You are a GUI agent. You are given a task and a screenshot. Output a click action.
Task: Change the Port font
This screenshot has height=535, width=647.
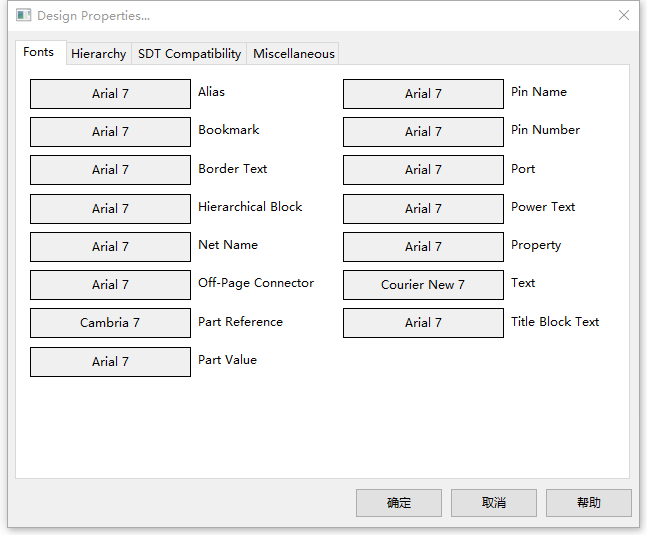(x=423, y=170)
